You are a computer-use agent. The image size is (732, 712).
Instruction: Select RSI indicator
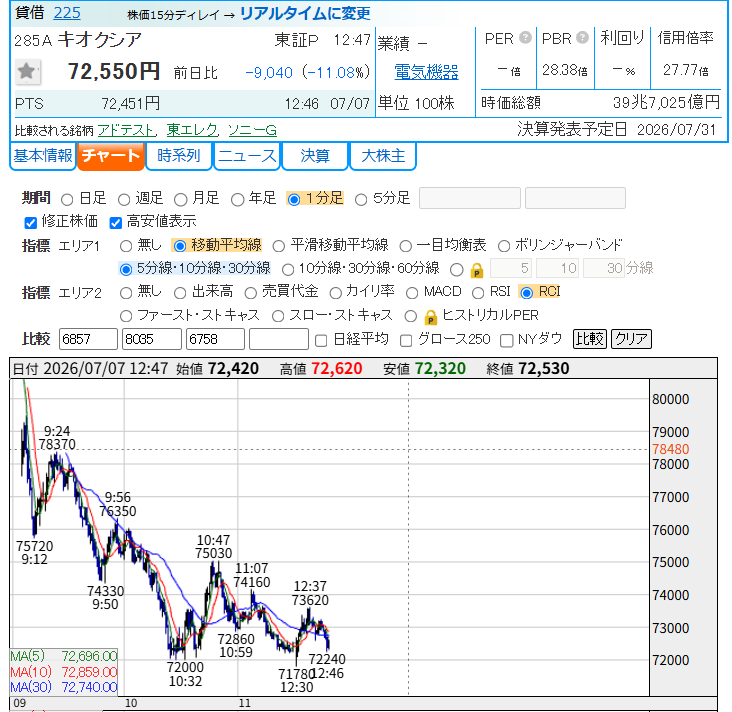pos(478,293)
